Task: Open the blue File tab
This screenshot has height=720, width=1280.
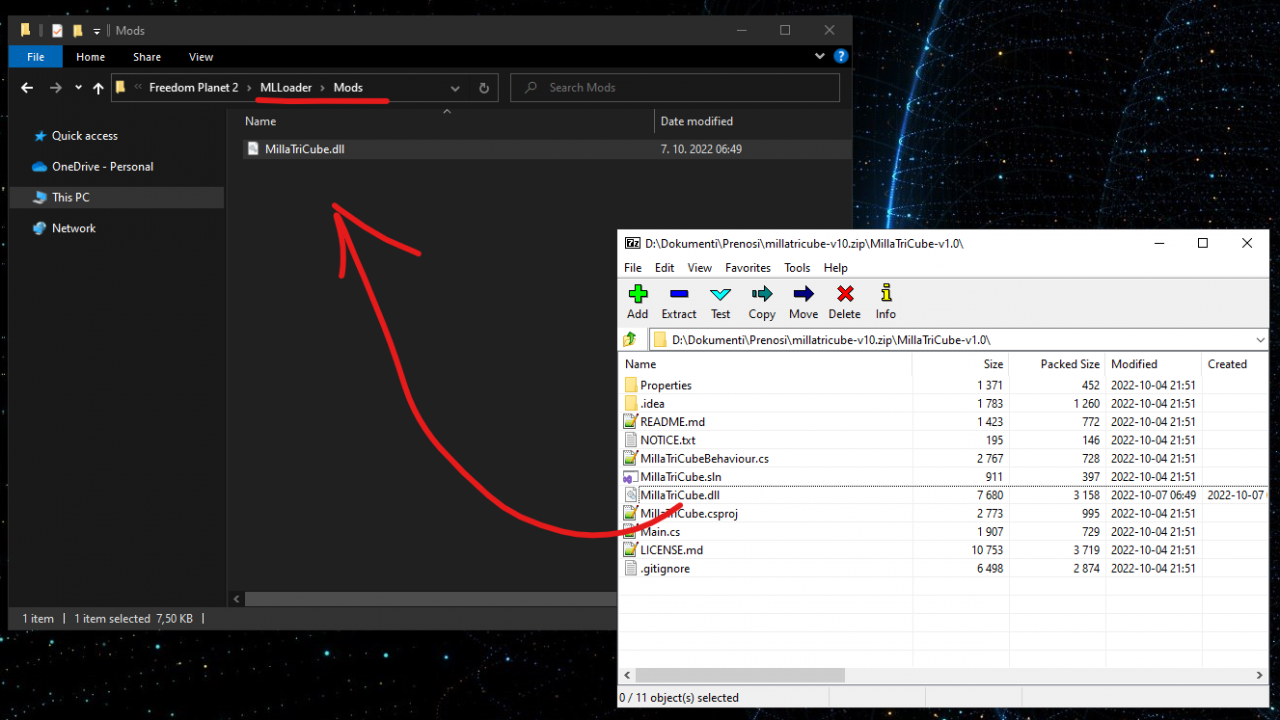Action: (36, 57)
